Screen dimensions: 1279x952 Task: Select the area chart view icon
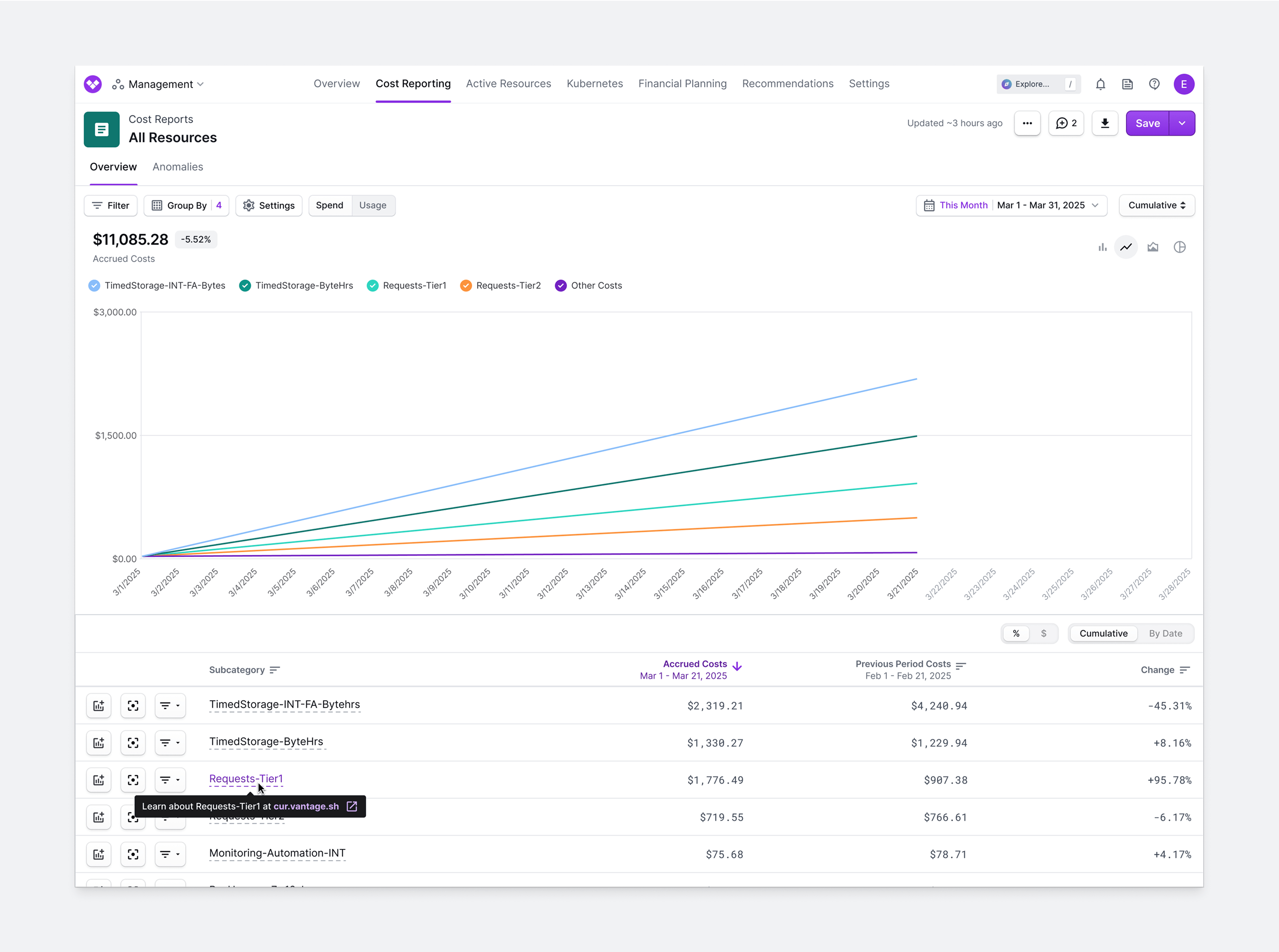pos(1152,247)
